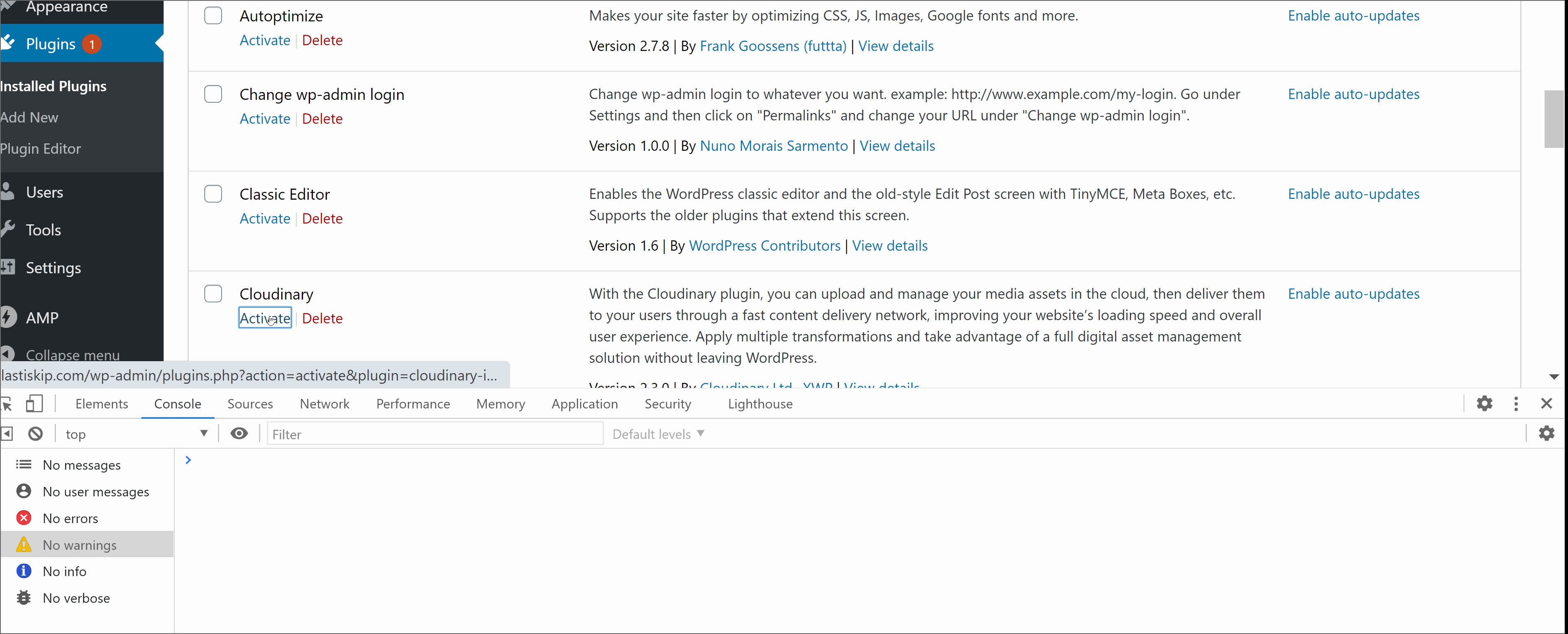Check the Classic Editor plugin checkbox
Screen dimensions: 1568x634
213,194
